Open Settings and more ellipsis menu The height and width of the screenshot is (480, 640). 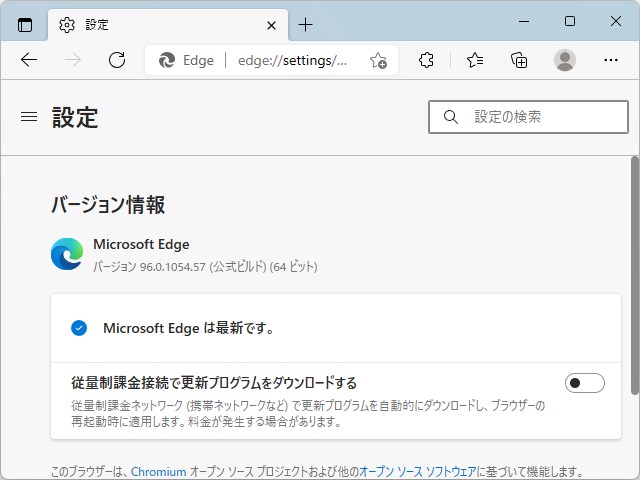(611, 60)
